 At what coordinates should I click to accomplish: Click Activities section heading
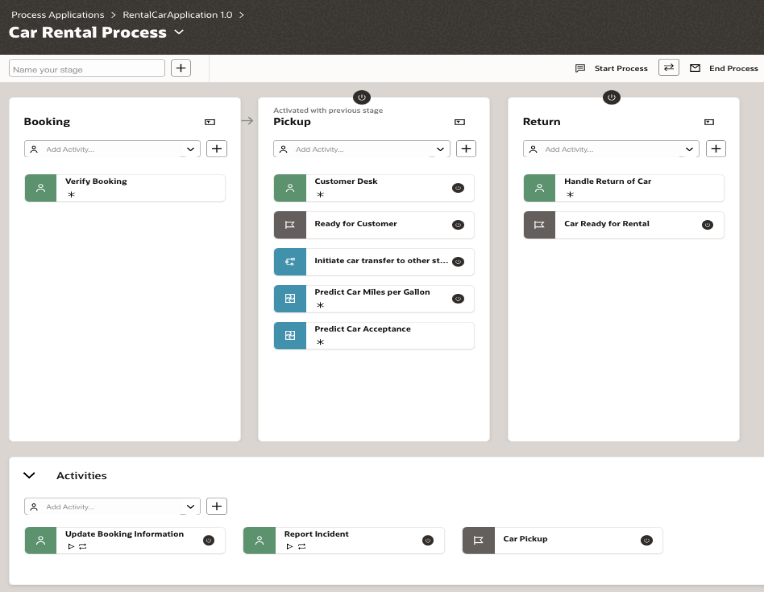pos(81,476)
